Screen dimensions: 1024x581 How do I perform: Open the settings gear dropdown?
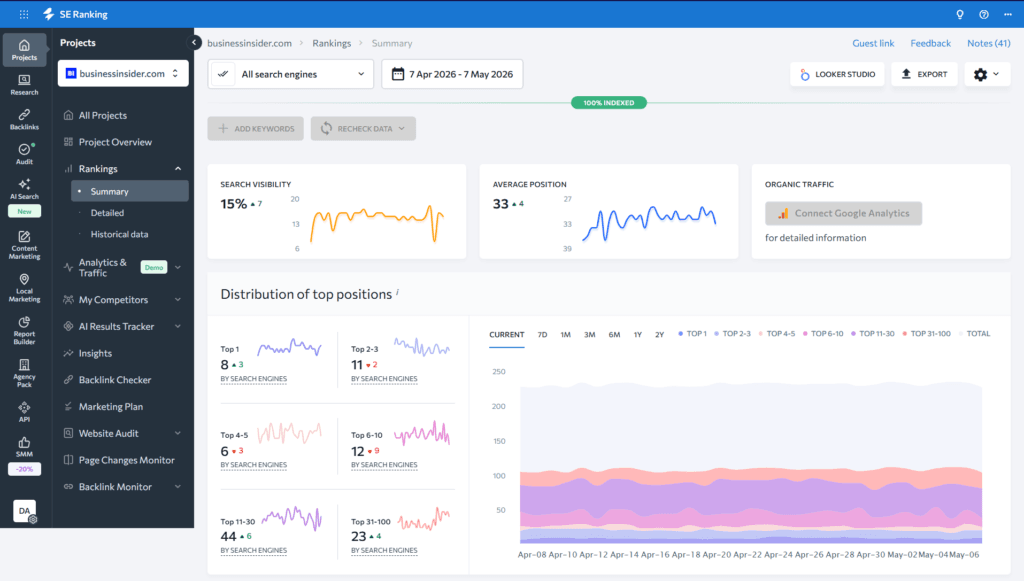(x=987, y=74)
